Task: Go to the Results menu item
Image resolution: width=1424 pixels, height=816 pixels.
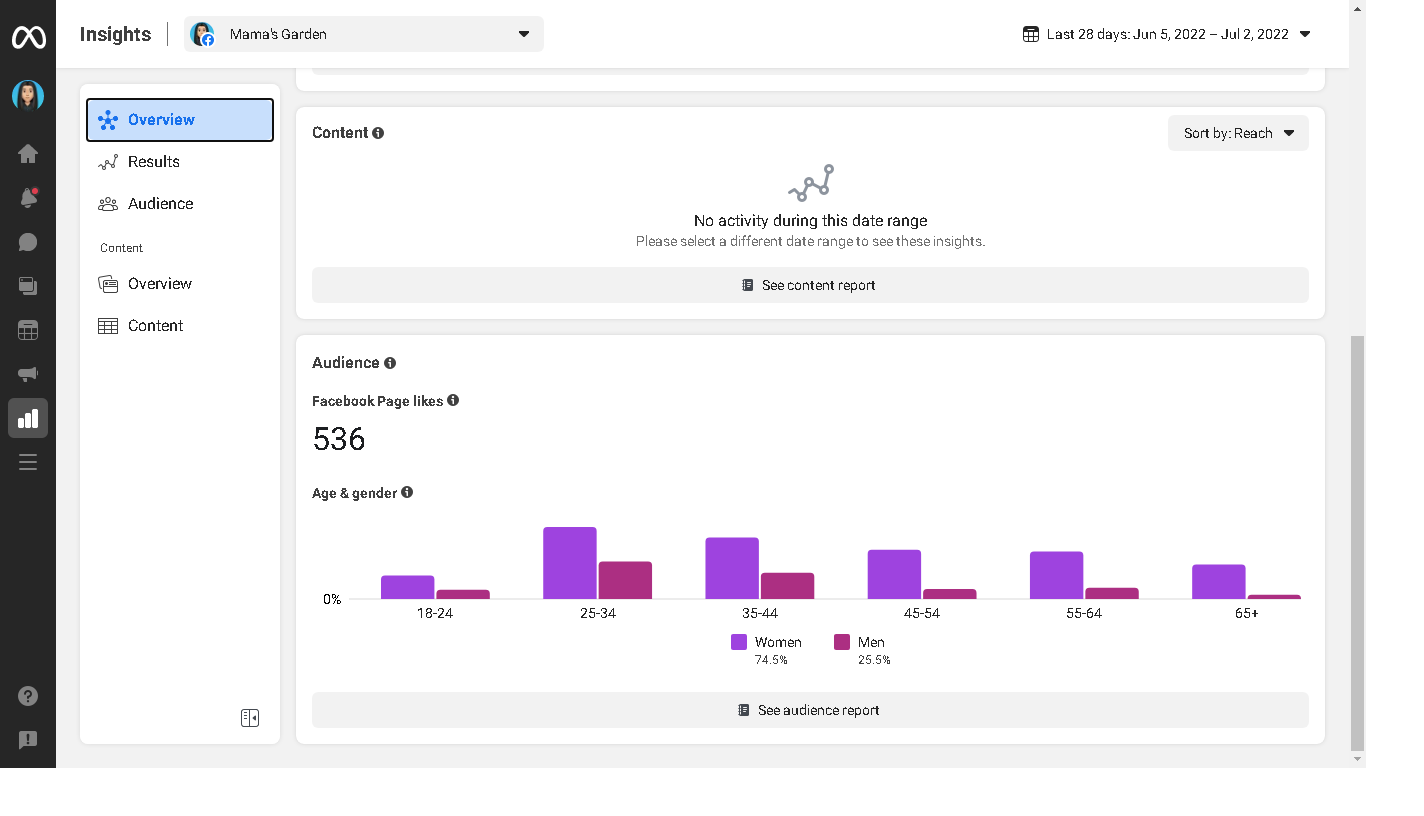Action: (153, 162)
